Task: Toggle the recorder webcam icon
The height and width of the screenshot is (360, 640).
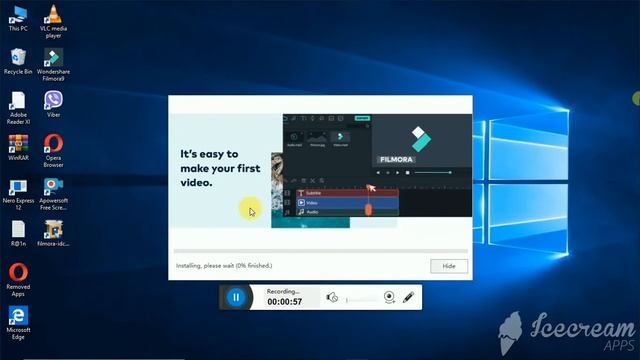Action: [389, 297]
